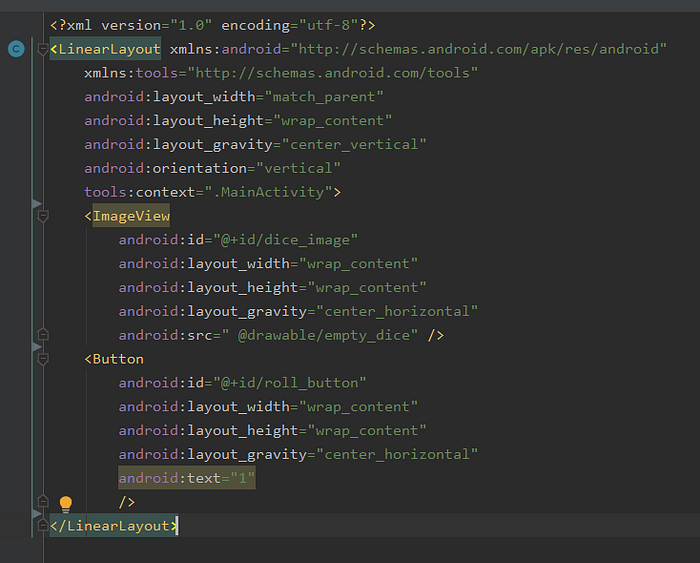Click ImageView's layout_gravity center_horizontal value
This screenshot has width=700, height=563.
coord(397,311)
